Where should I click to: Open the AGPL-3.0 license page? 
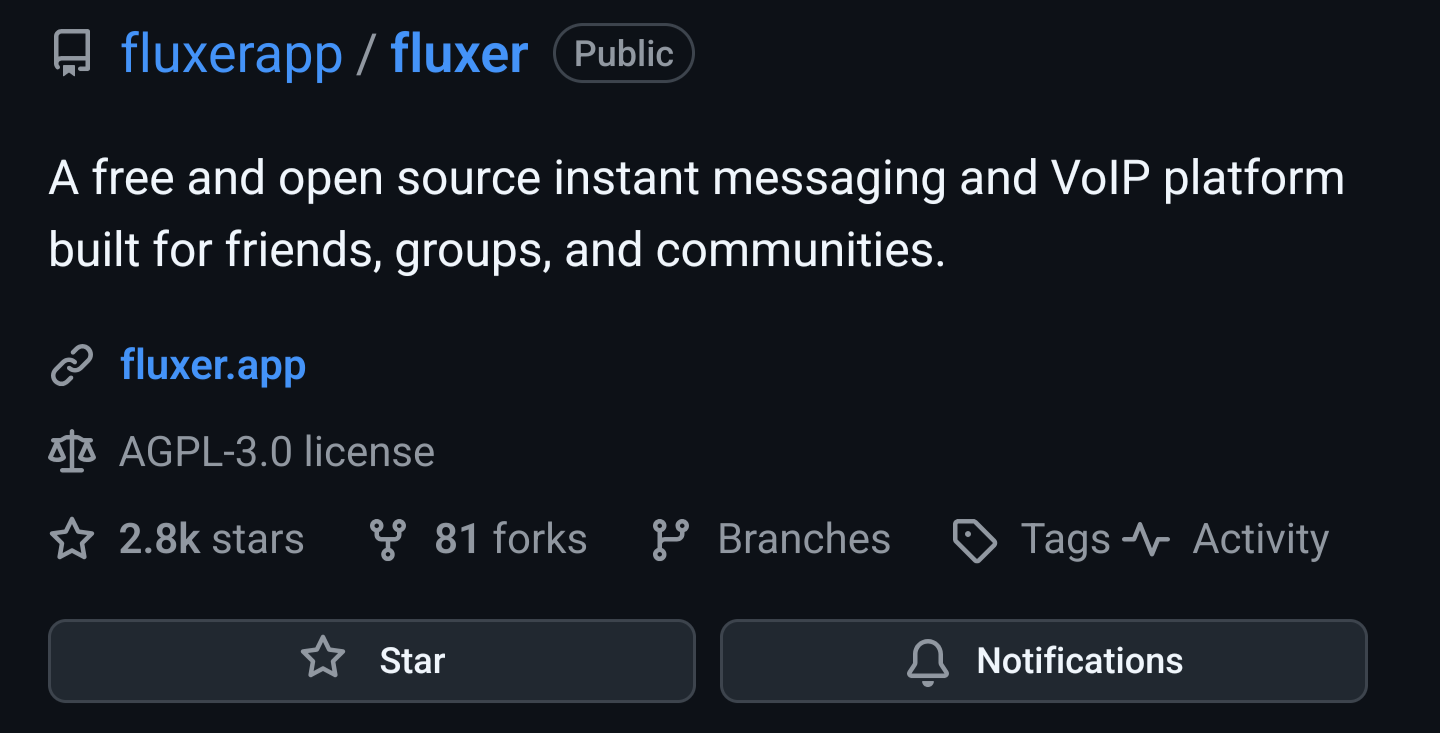point(277,452)
